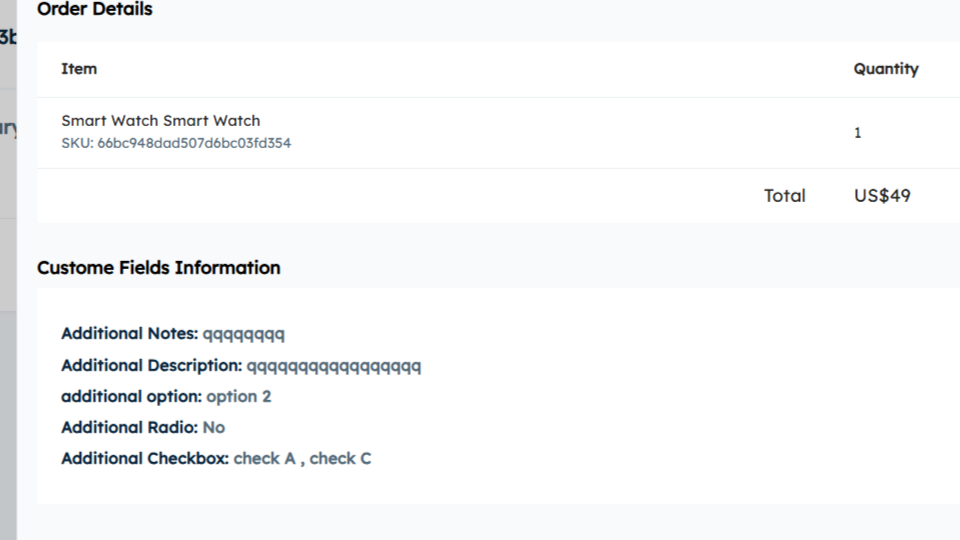Select the Additional Description value text
This screenshot has height=540, width=960.
pyautogui.click(x=334, y=366)
